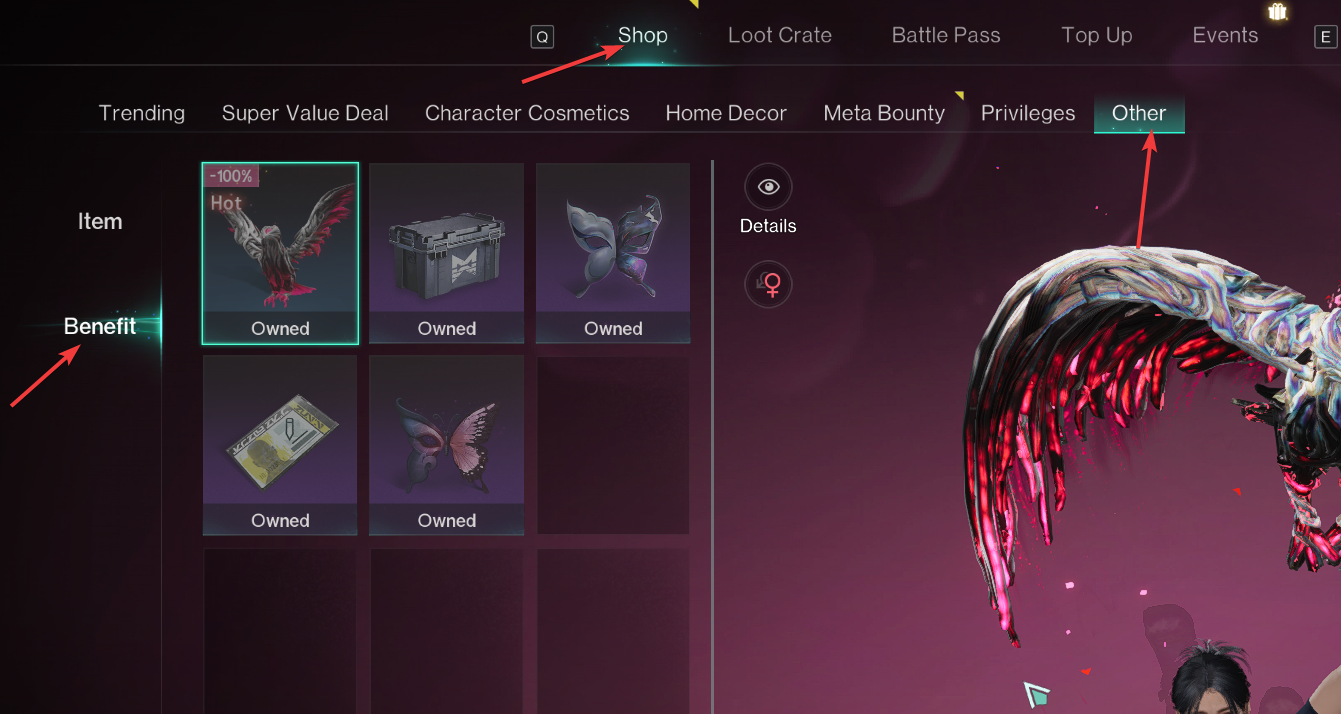Go to the Events tab

(1225, 35)
